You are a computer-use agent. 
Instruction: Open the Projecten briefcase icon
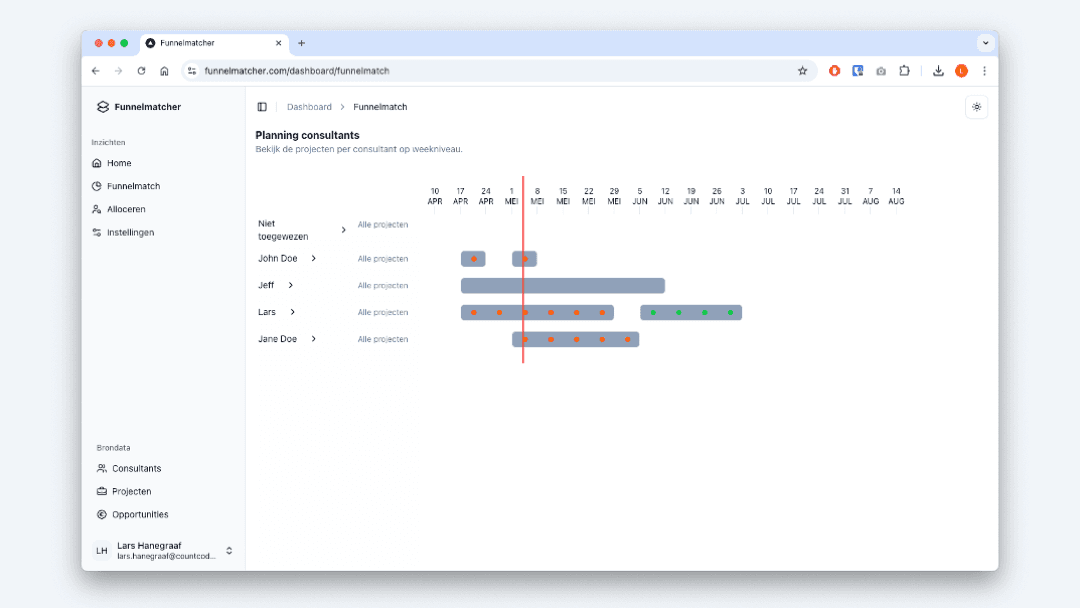pos(102,491)
